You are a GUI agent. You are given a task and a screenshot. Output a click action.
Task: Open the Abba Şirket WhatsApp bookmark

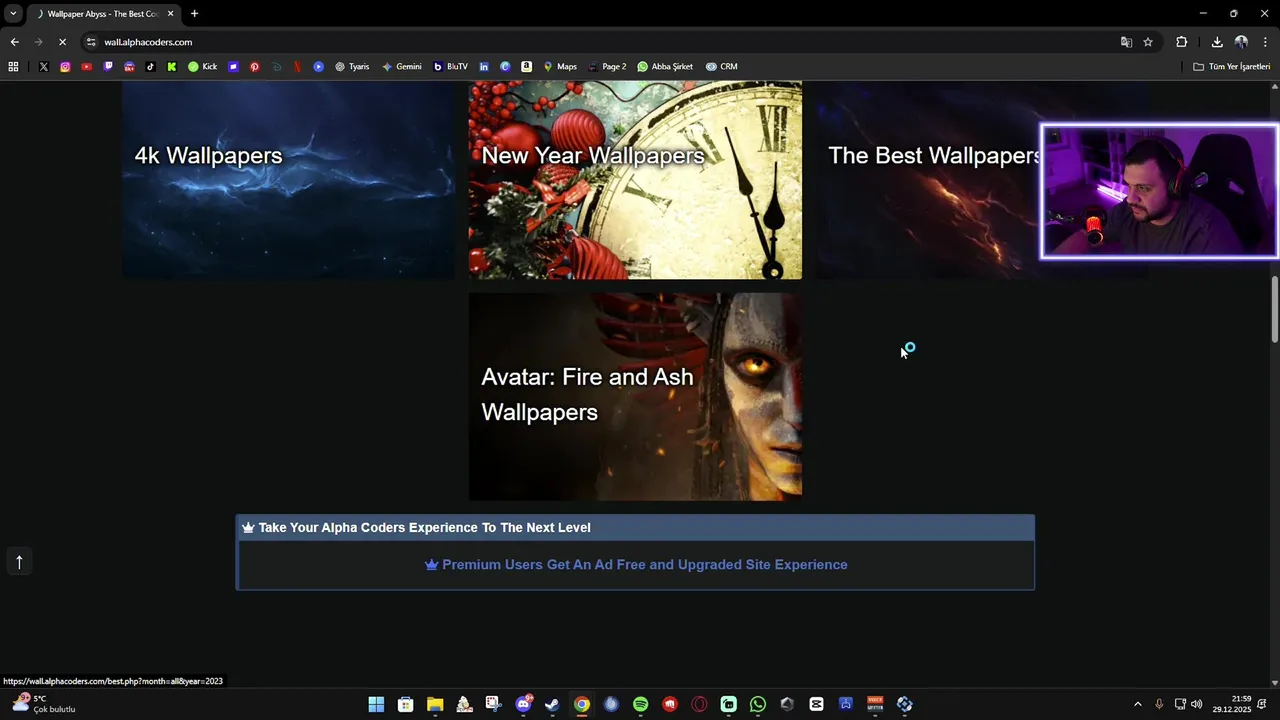665,67
